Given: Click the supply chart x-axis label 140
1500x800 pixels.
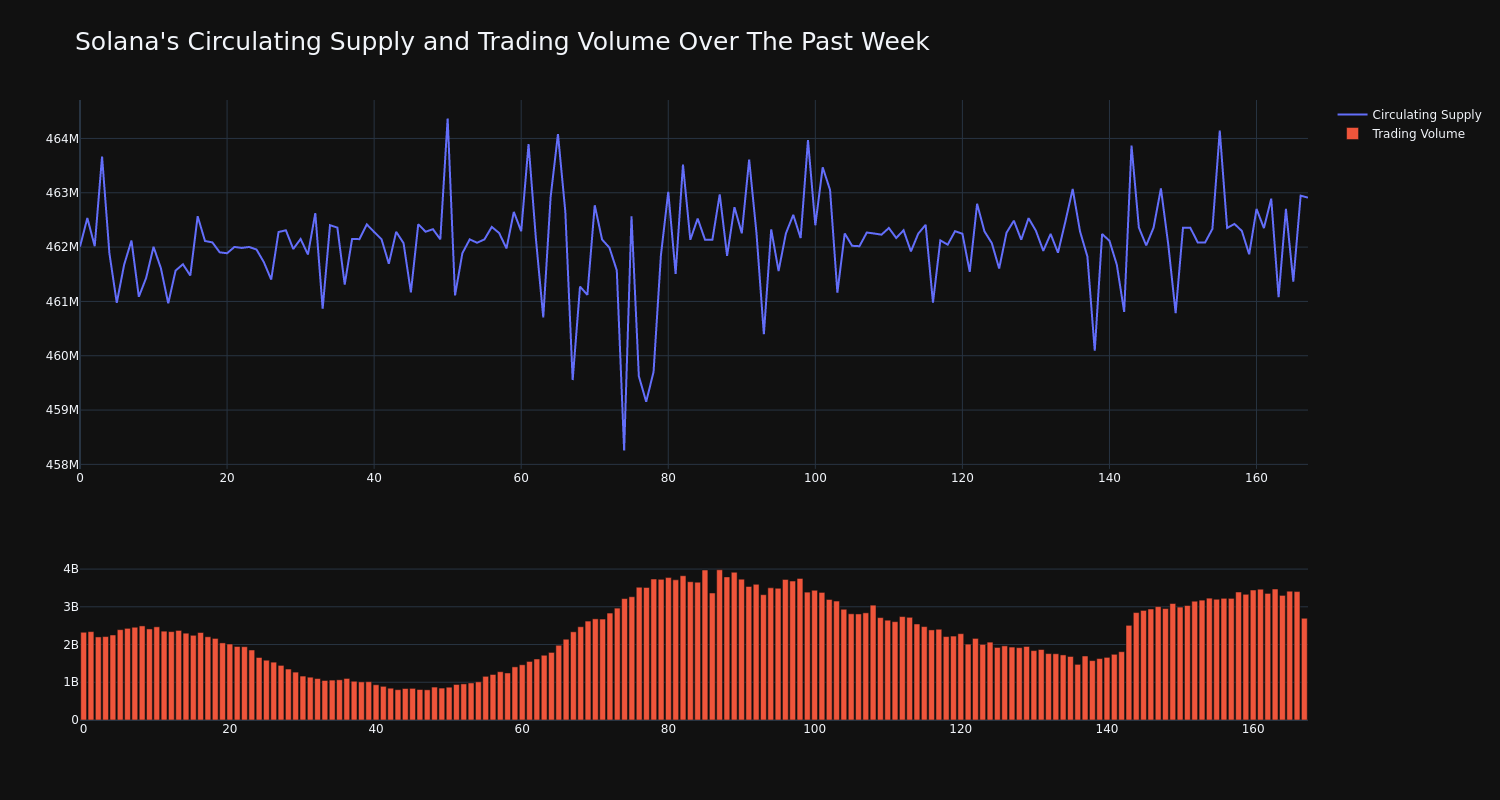Looking at the screenshot, I should (1109, 478).
